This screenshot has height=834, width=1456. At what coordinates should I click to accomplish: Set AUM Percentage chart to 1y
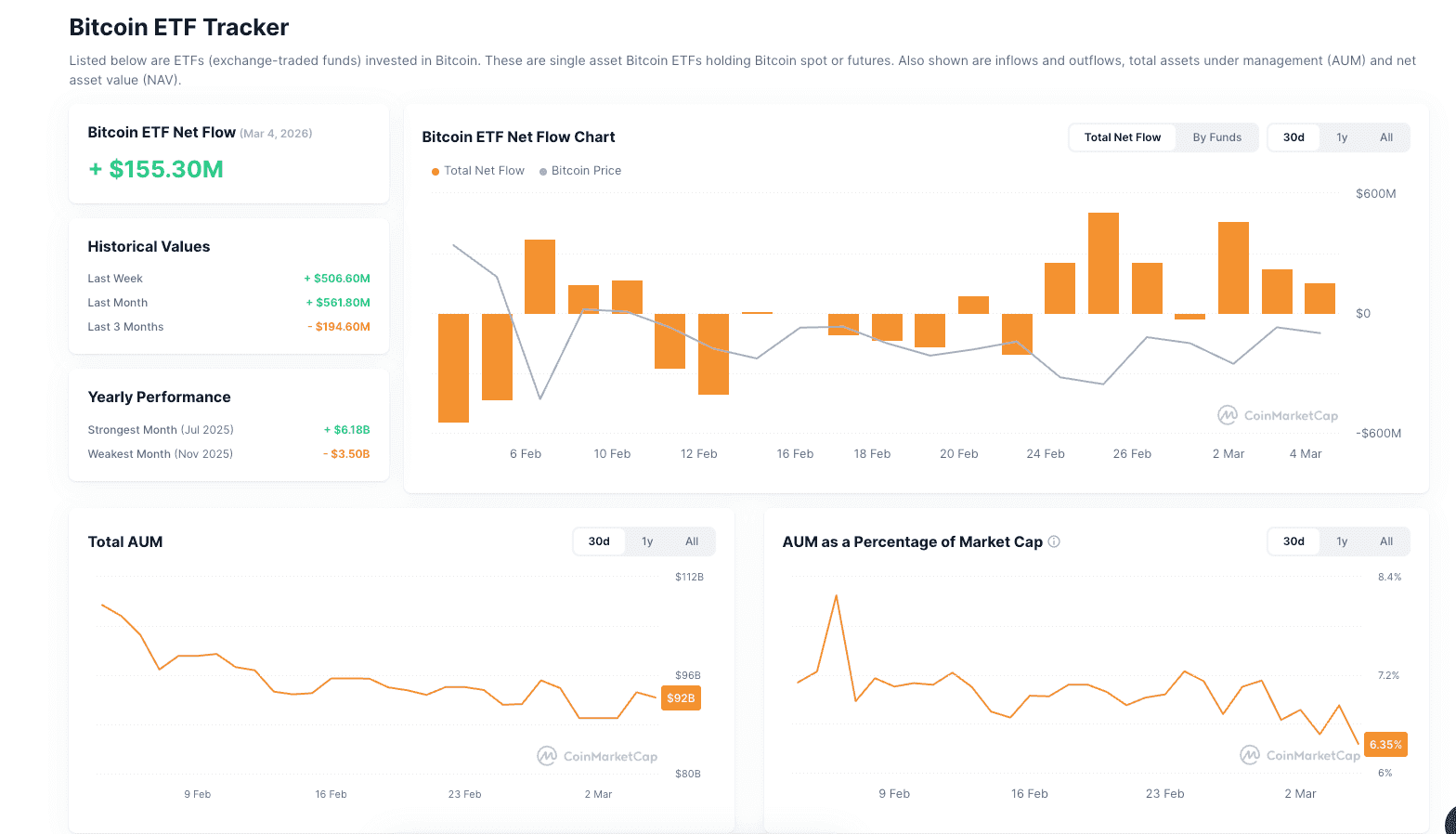[x=1342, y=541]
